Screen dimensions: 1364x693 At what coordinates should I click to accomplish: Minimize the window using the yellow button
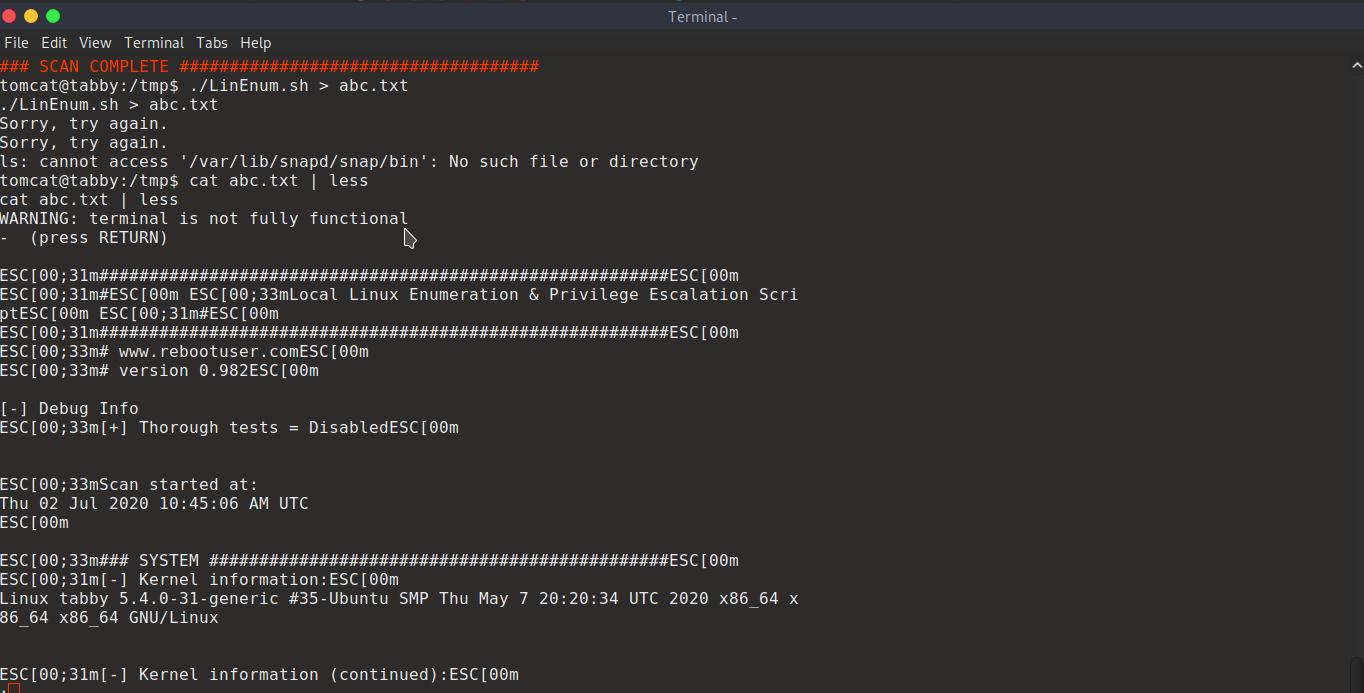click(31, 16)
